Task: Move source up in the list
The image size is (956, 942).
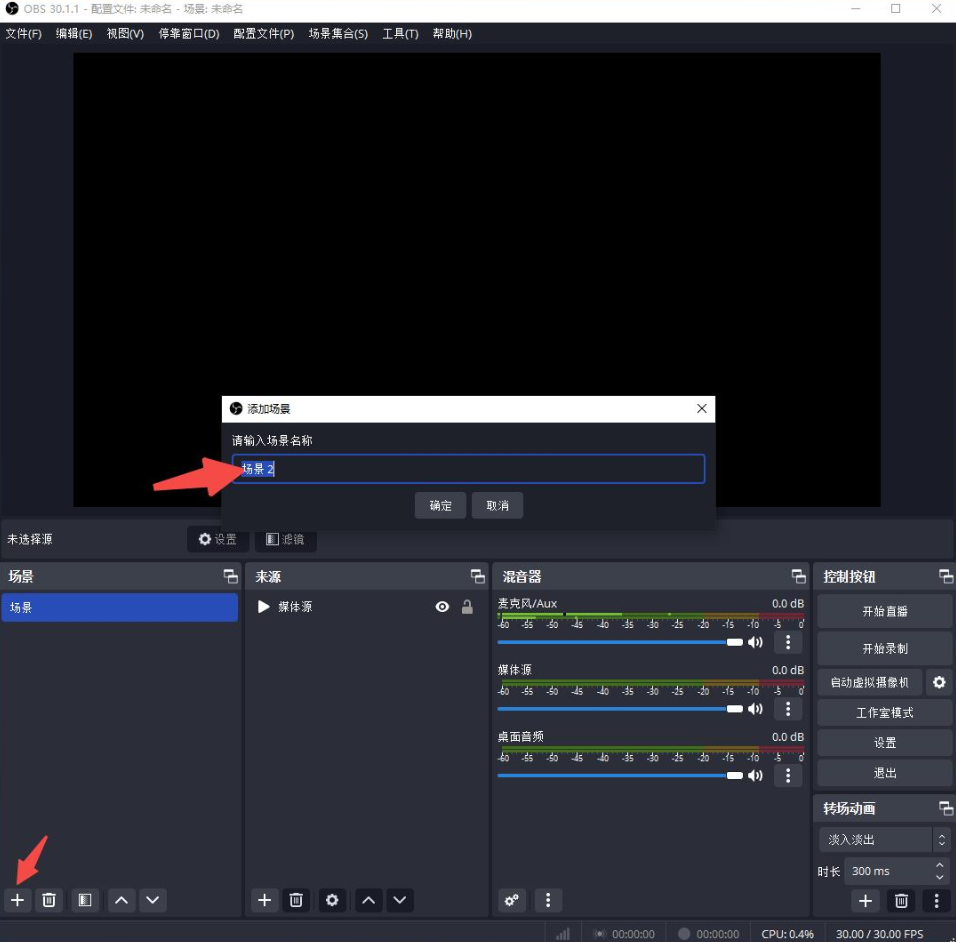Action: coord(368,900)
